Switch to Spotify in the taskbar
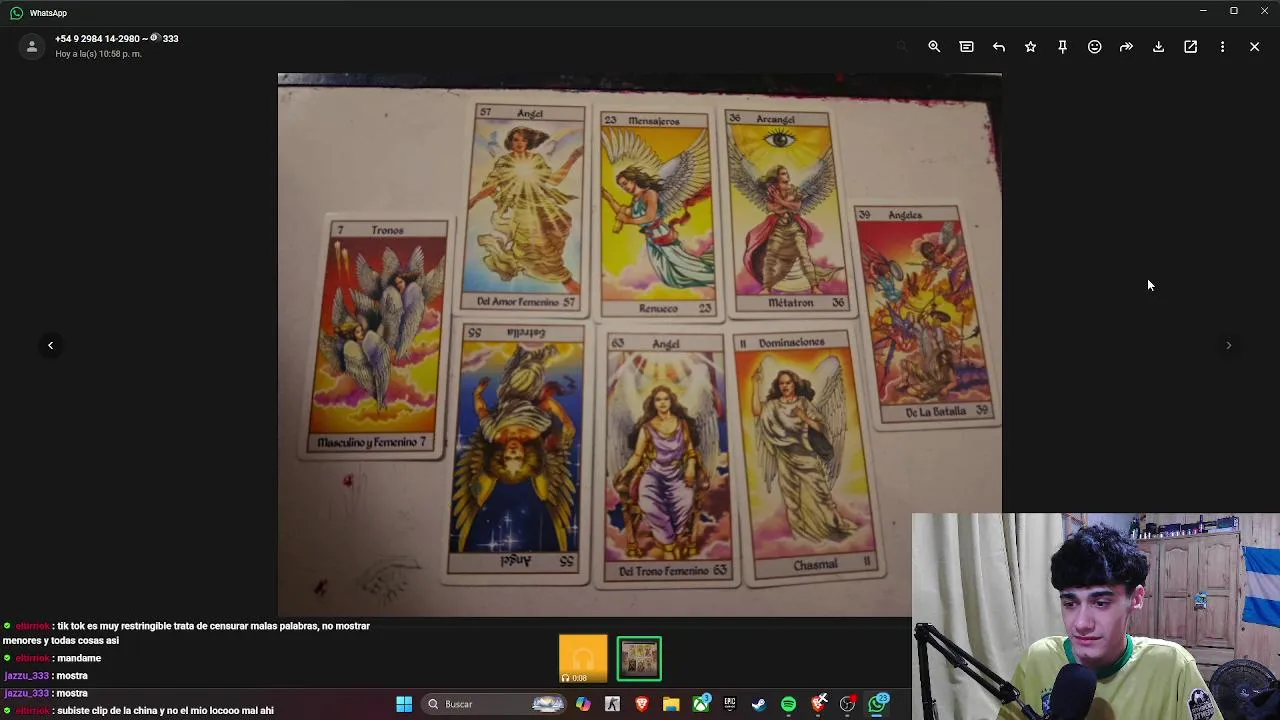This screenshot has width=1280, height=720. tap(789, 704)
